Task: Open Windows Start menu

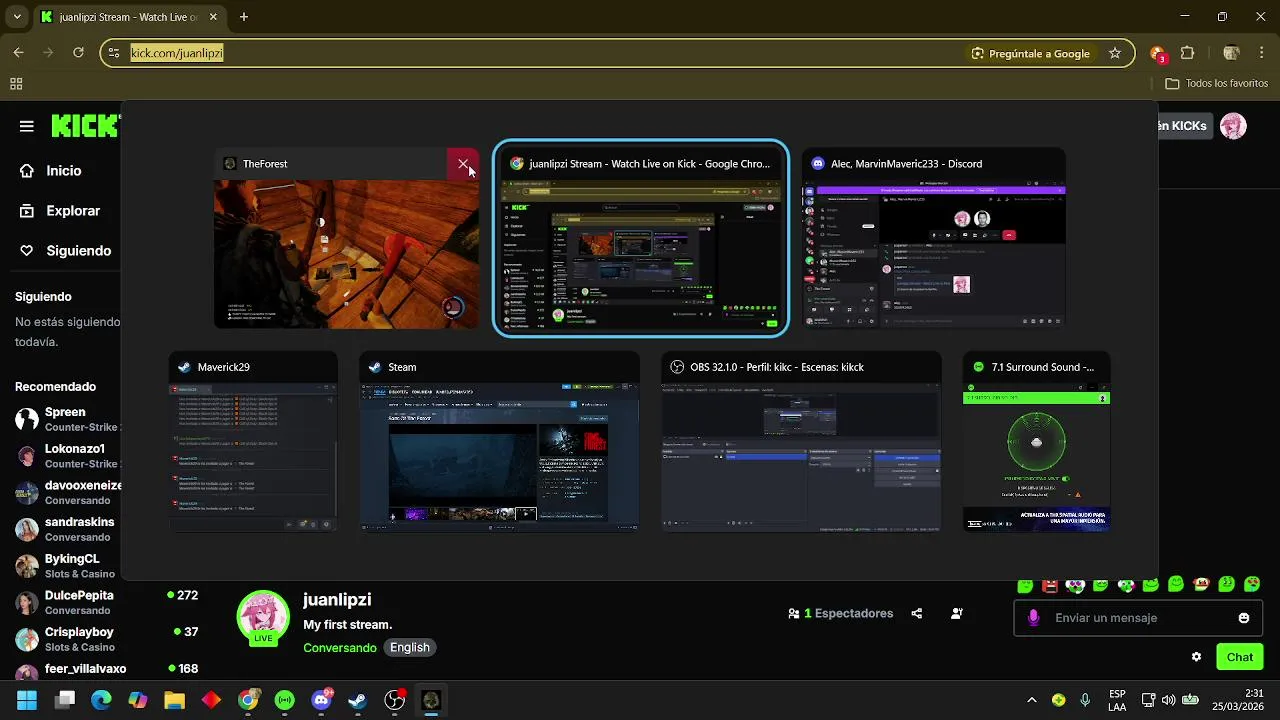Action: coord(27,700)
